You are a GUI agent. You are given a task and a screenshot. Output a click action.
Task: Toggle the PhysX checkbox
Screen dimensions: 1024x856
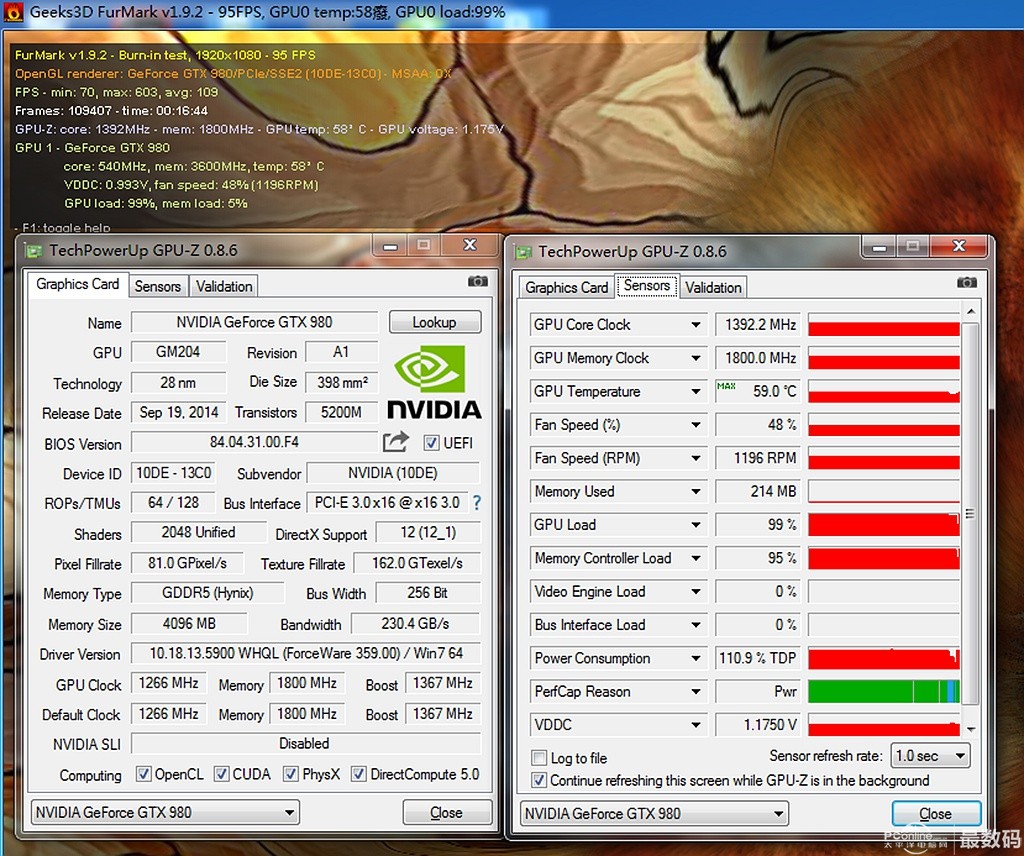tap(291, 774)
